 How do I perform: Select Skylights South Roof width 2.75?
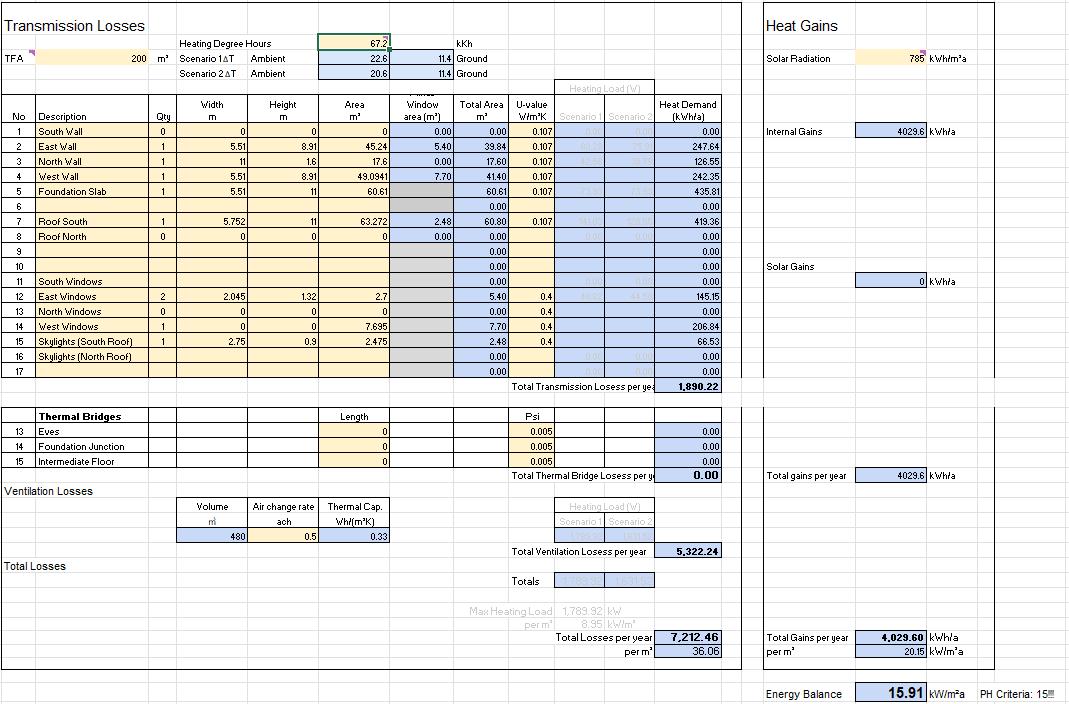pyautogui.click(x=212, y=341)
